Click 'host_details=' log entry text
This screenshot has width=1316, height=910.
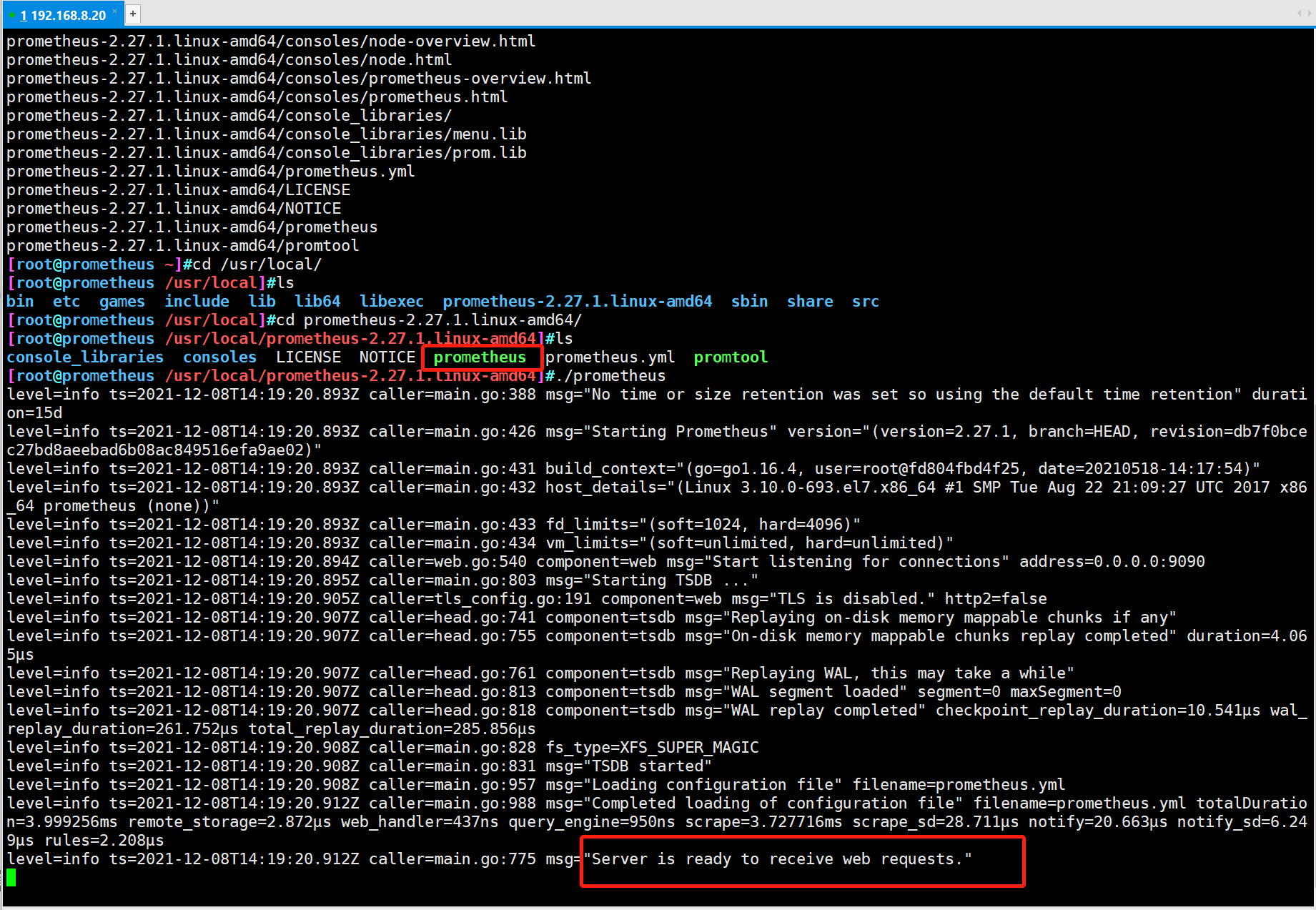[605, 487]
